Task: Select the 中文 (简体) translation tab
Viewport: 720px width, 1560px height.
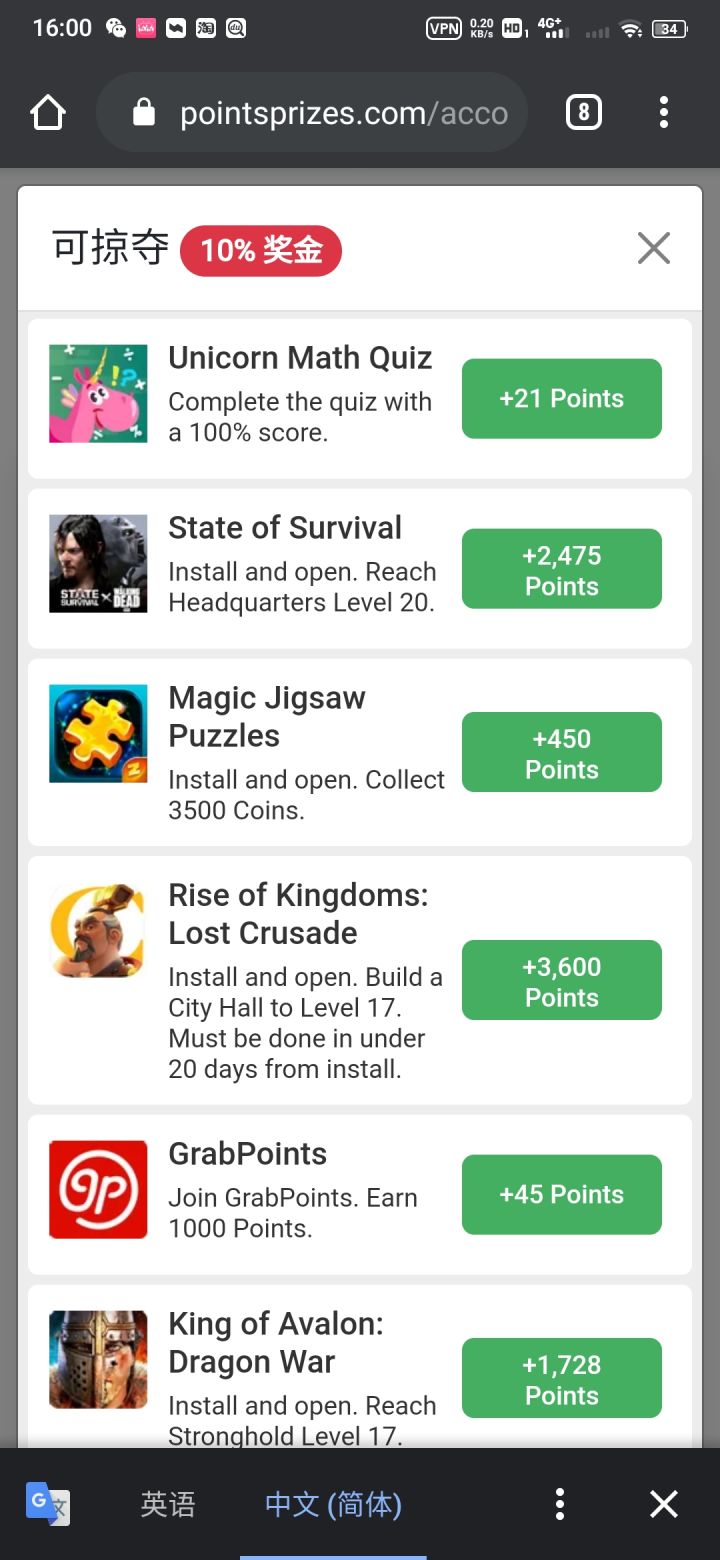Action: coord(333,1504)
